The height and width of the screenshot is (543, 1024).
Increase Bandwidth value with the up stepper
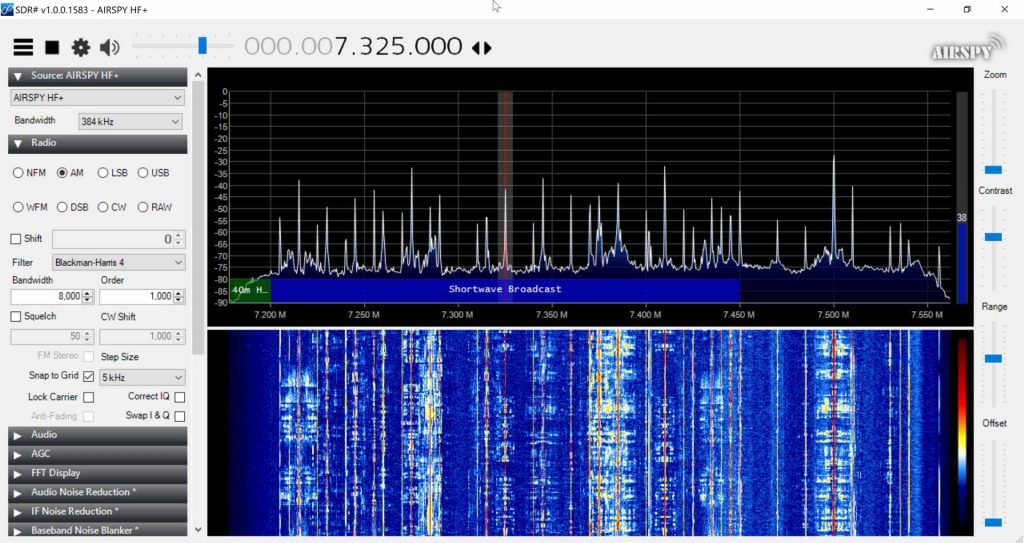[x=88, y=293]
